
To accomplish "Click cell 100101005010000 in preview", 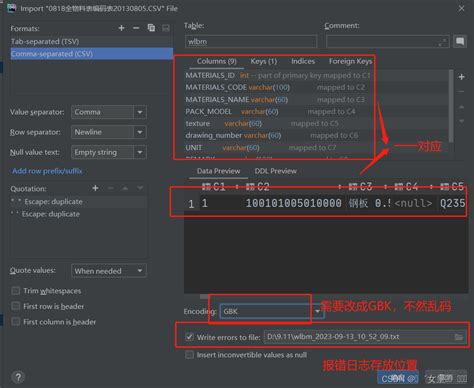I will 294,203.
